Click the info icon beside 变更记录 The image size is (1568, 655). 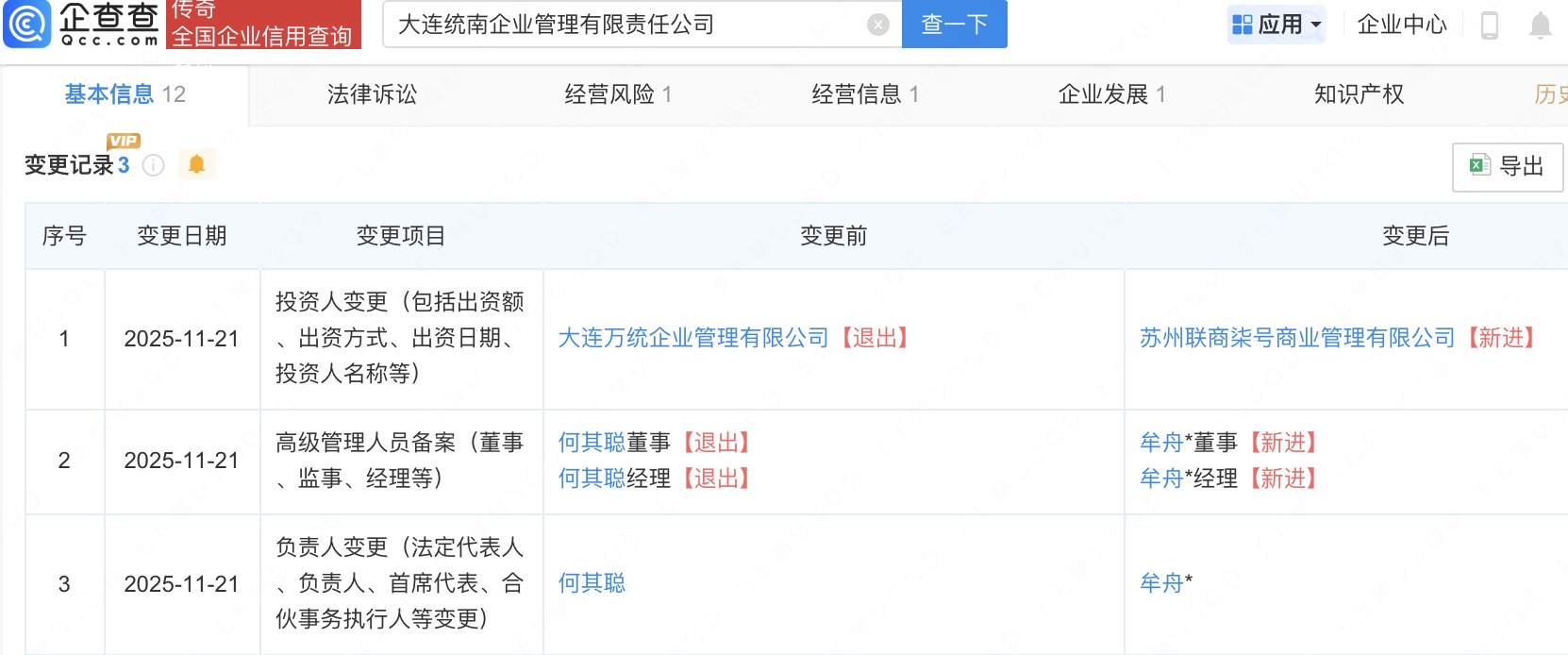(153, 166)
